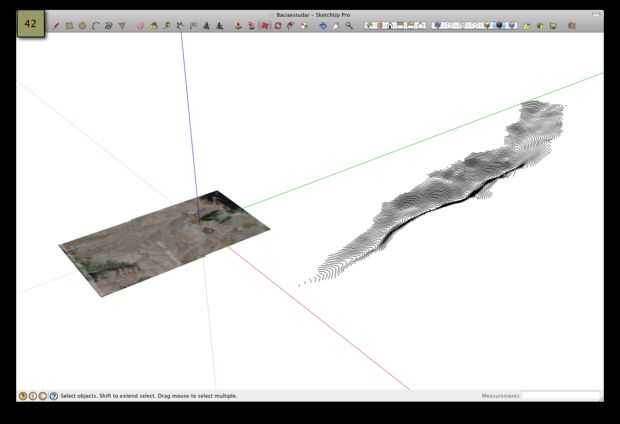Activate the Orbit camera tool

pos(323,26)
